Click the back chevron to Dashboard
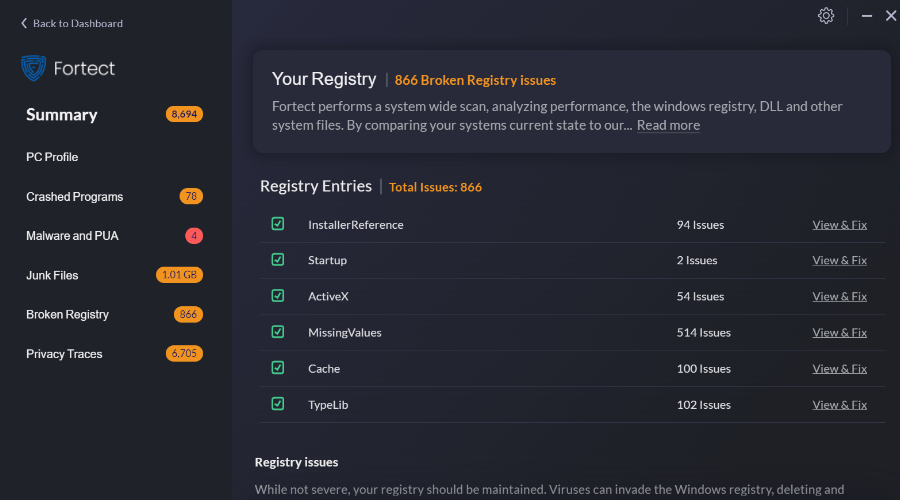Image resolution: width=900 pixels, height=500 pixels. (24, 23)
